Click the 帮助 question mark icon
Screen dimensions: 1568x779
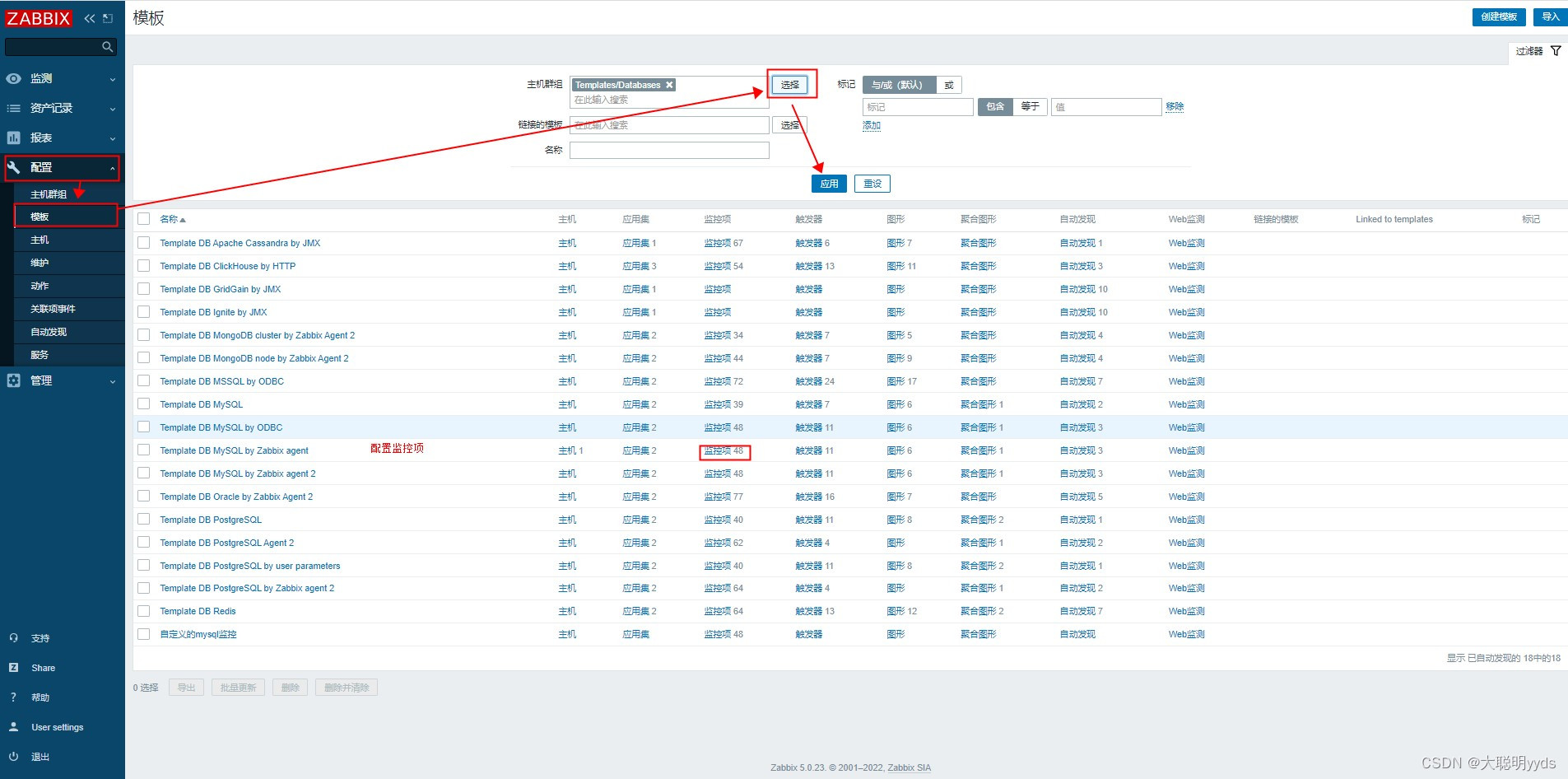tap(14, 697)
